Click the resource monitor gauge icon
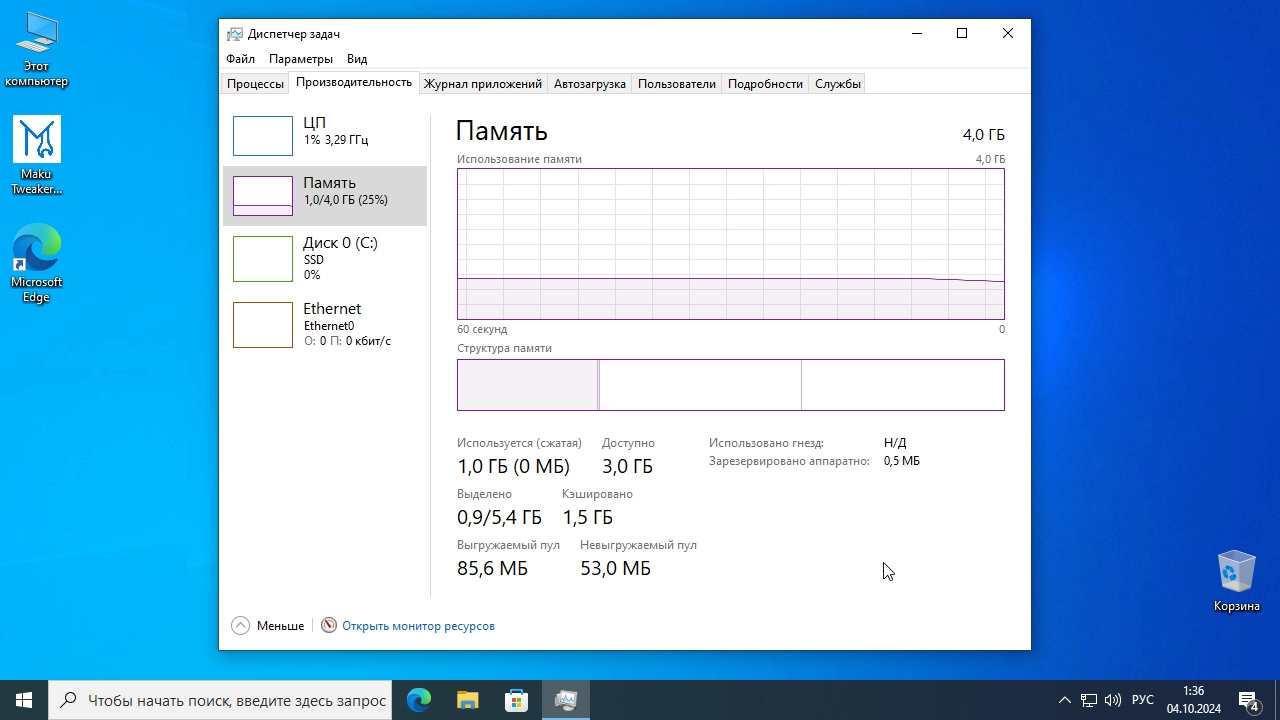1280x720 pixels. [x=329, y=625]
